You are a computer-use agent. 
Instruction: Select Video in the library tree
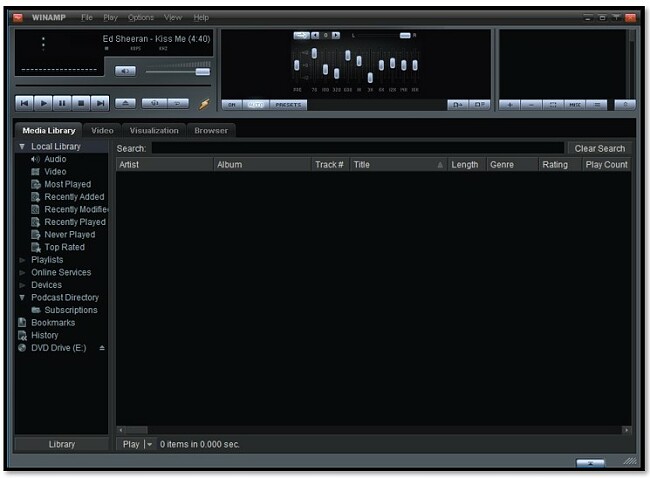(x=55, y=172)
